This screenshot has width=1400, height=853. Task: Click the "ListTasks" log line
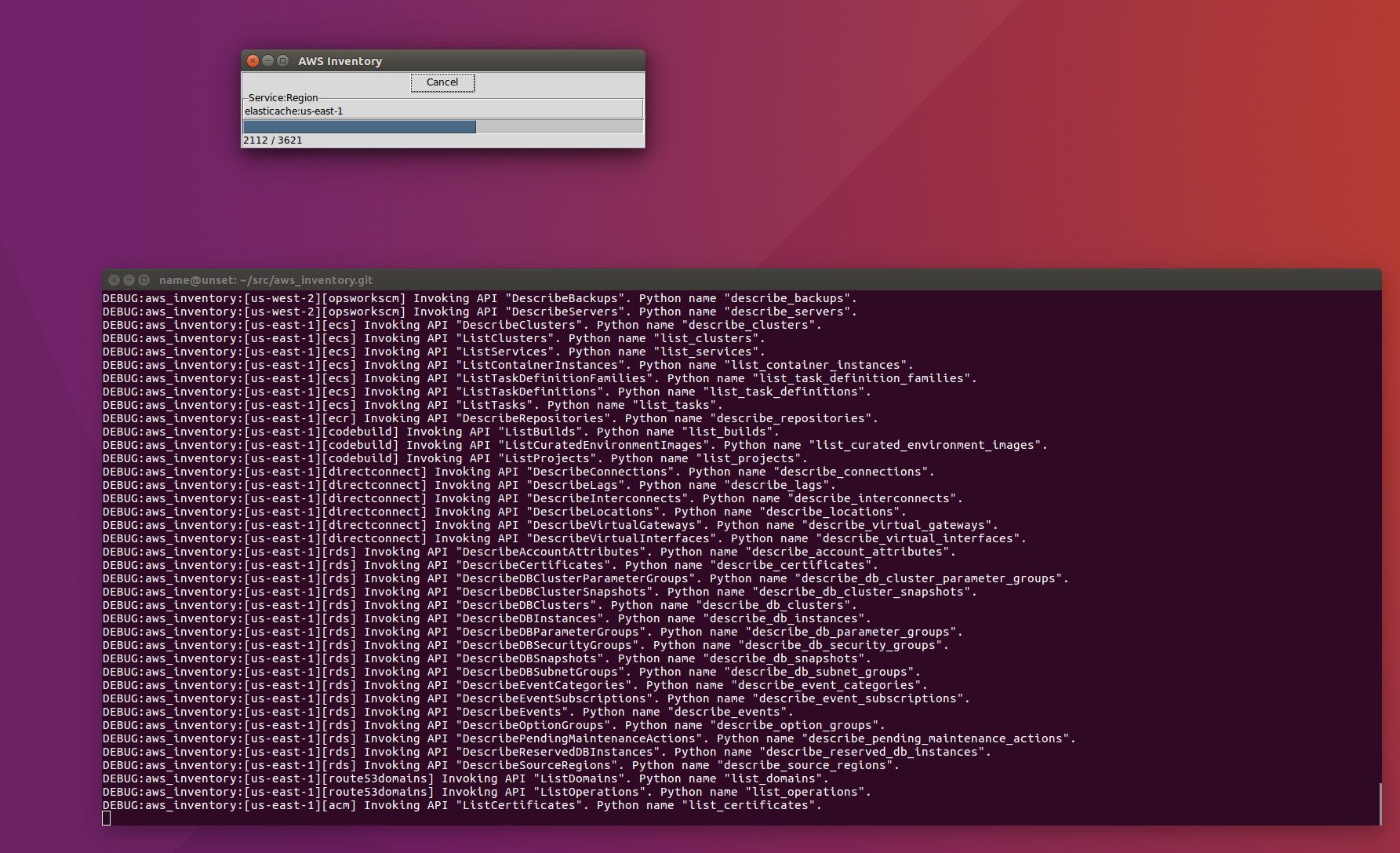[413, 405]
